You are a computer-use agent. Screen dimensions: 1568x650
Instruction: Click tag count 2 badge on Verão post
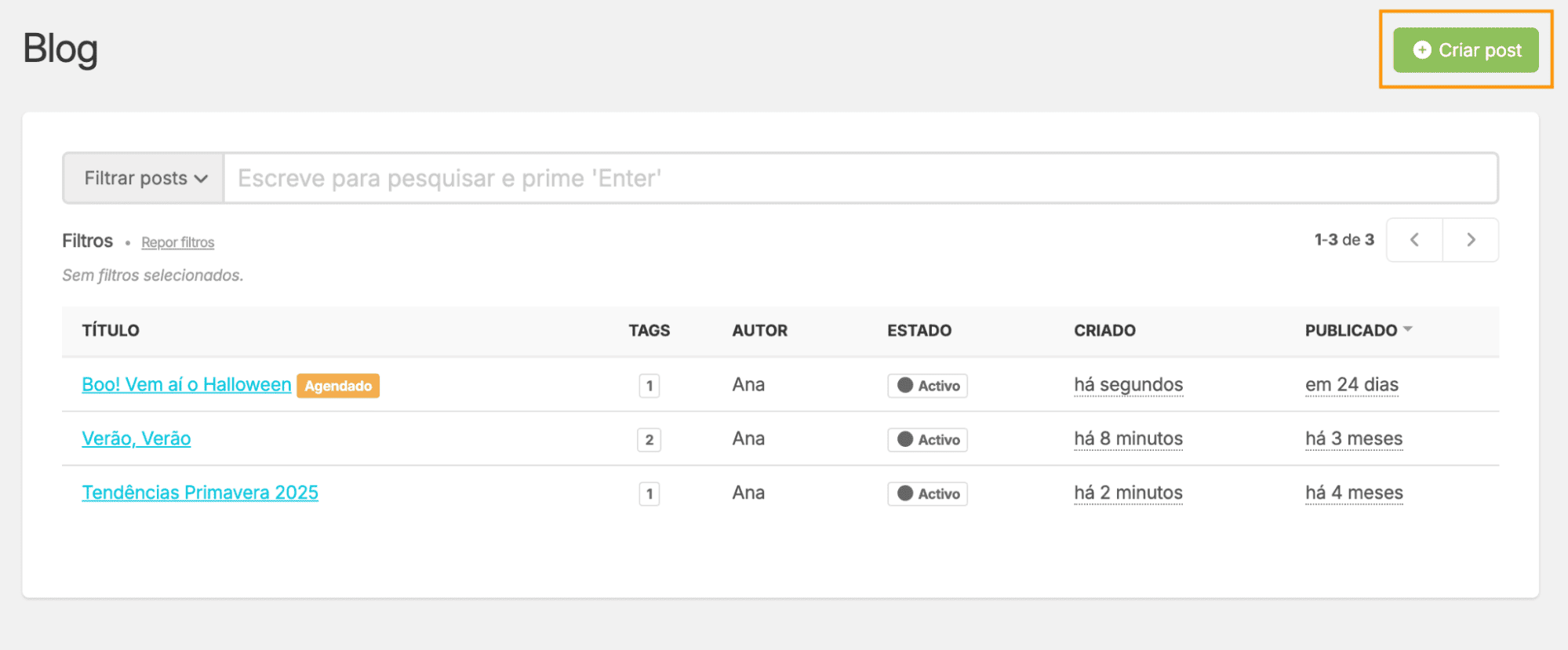tap(649, 440)
